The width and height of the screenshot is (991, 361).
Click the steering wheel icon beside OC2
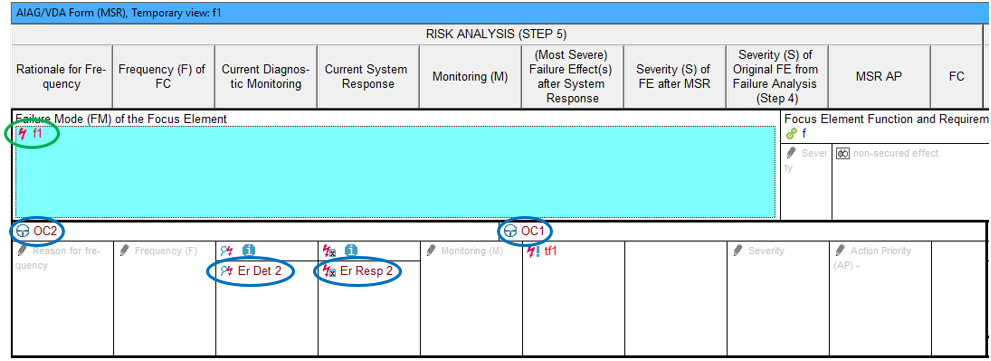pyautogui.click(x=22, y=231)
